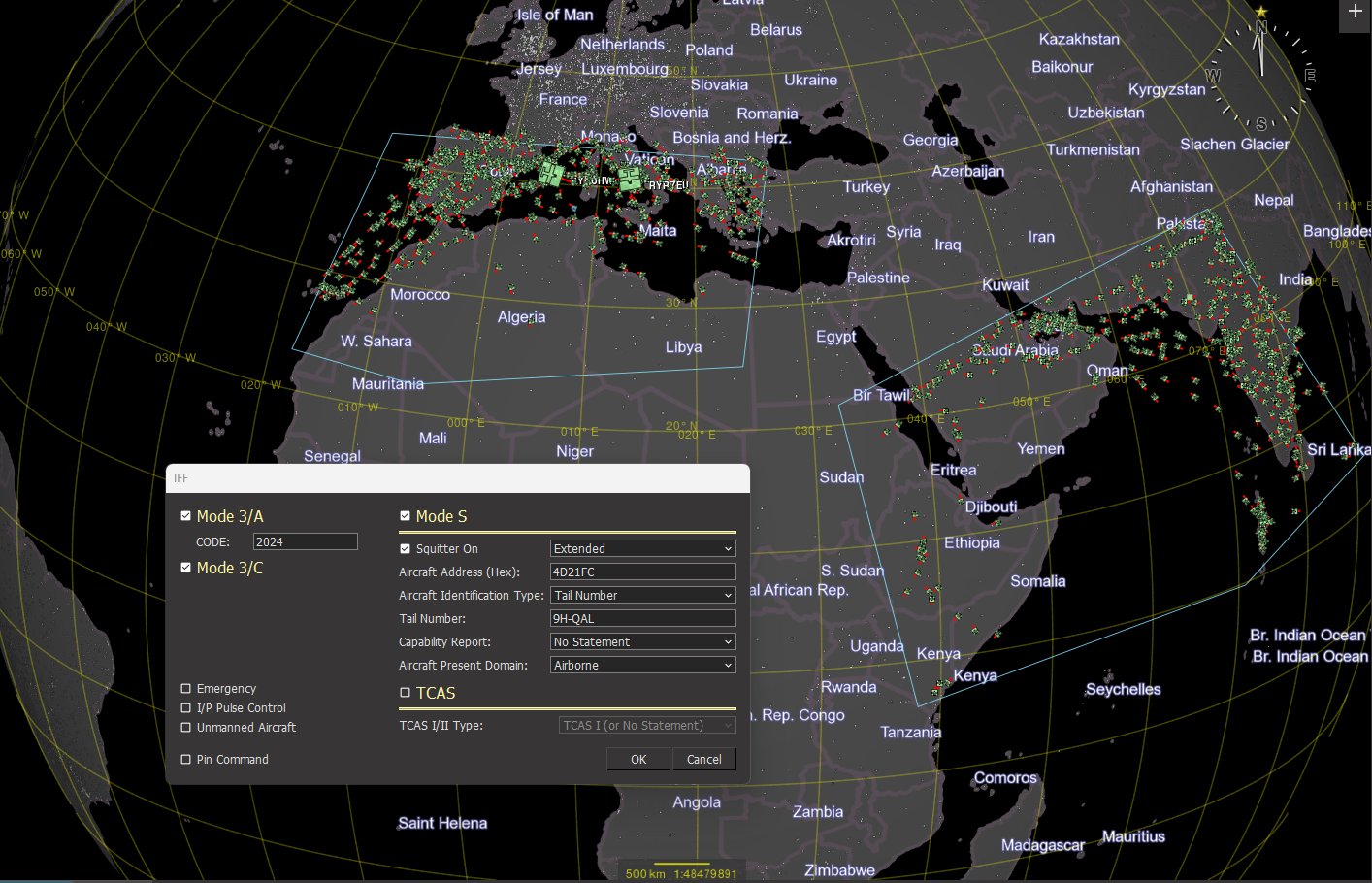Tick the Pin Command checkbox
This screenshot has height=883, width=1372.
click(186, 760)
